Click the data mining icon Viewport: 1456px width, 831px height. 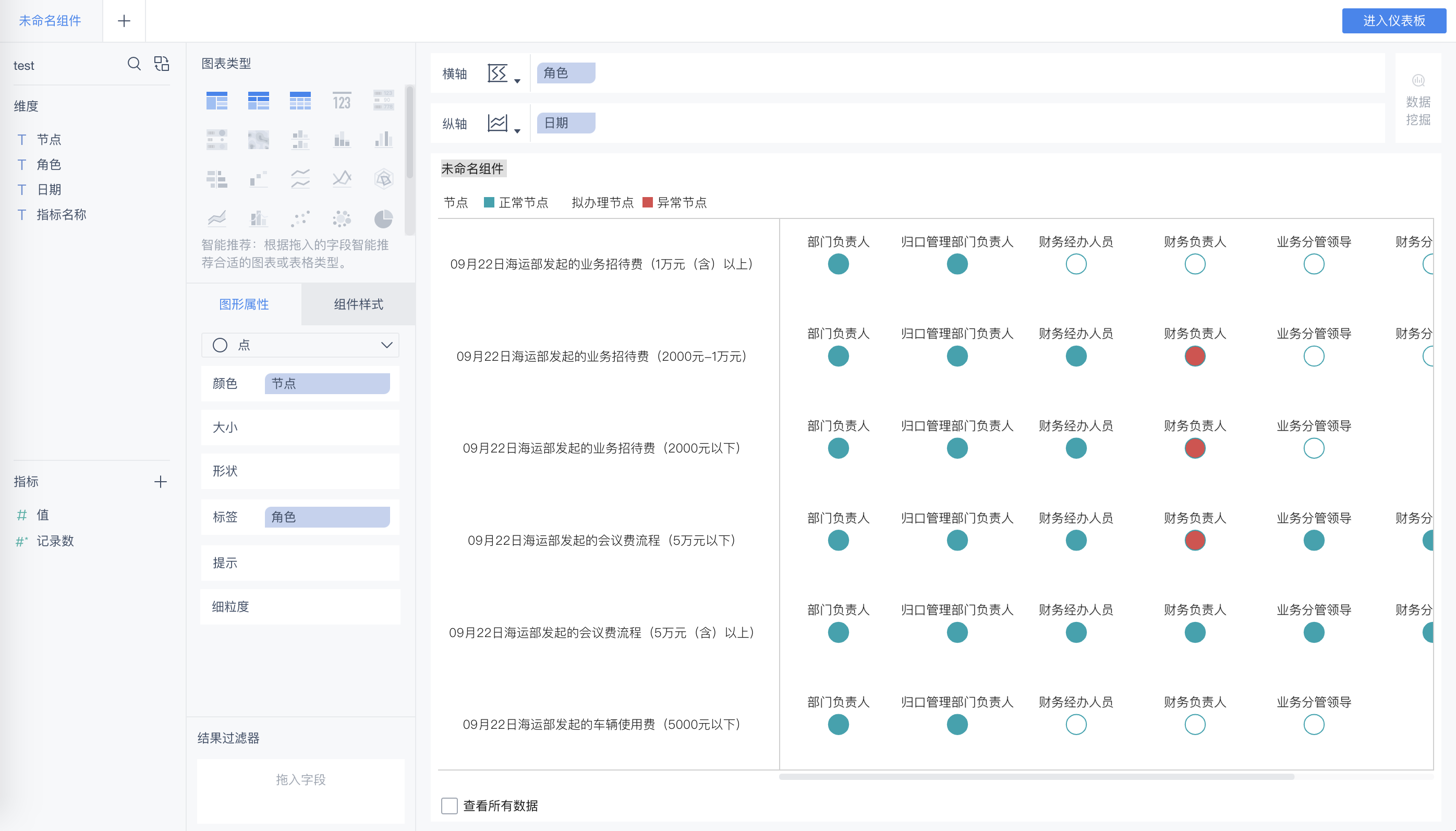click(x=1418, y=80)
